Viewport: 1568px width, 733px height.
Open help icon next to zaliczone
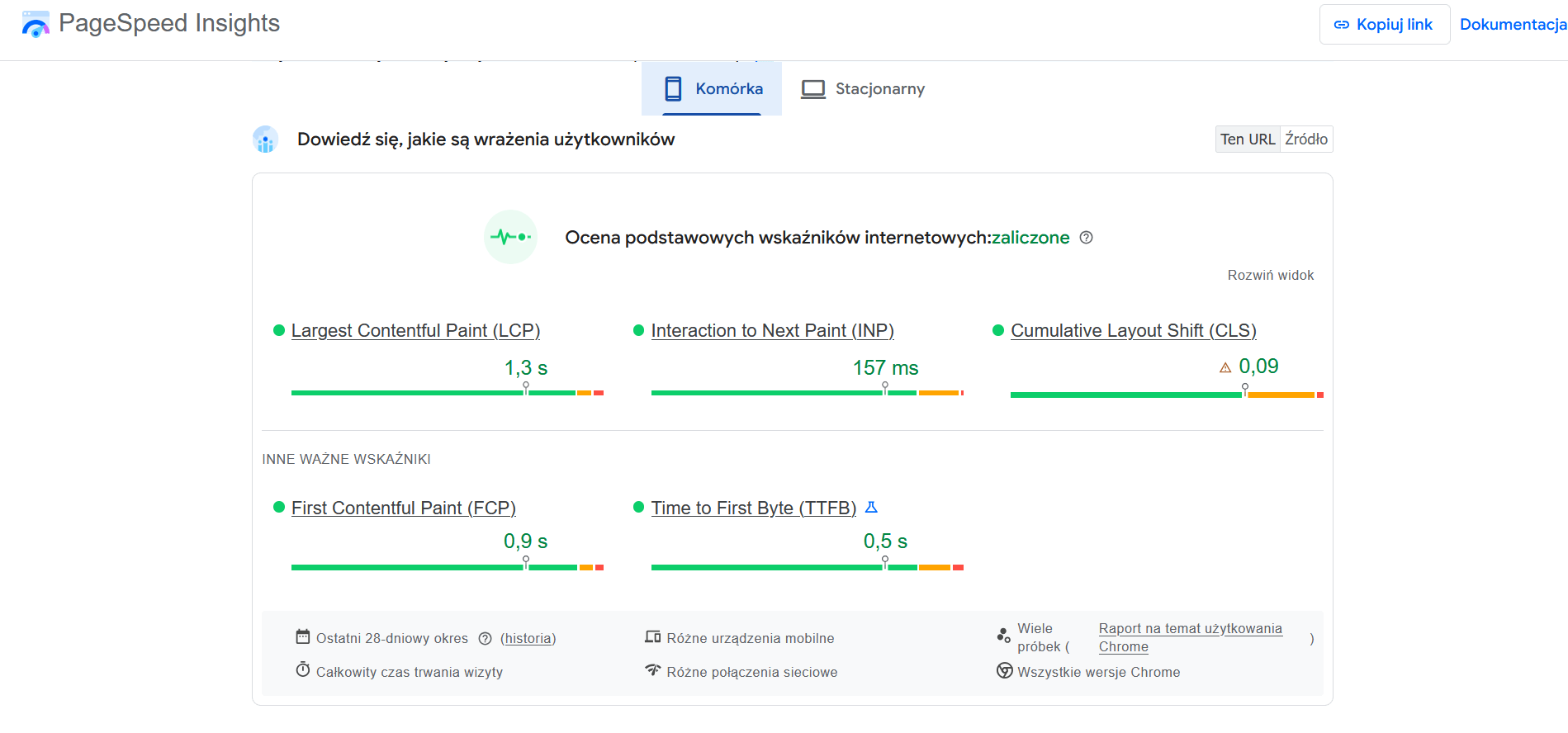coord(1087,238)
